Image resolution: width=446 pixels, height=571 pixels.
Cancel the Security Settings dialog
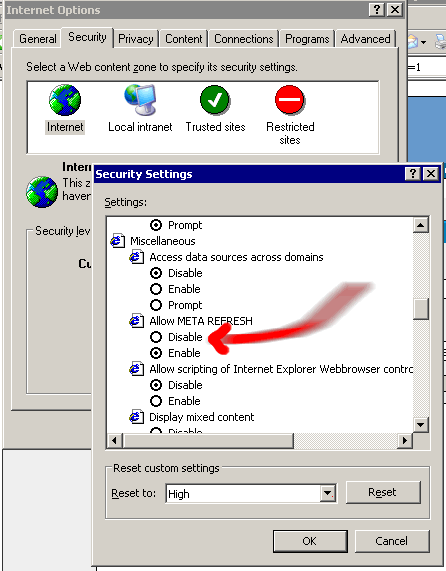point(392,541)
